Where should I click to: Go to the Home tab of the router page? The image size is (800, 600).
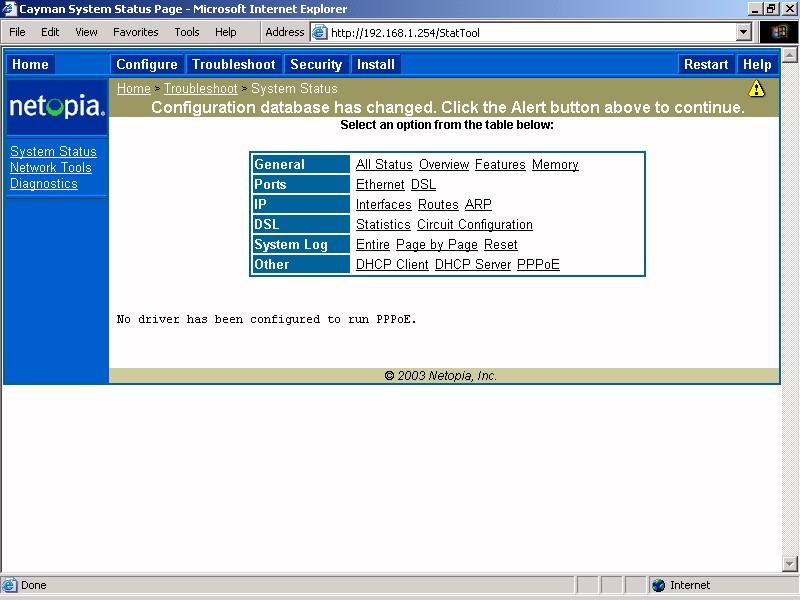point(30,64)
